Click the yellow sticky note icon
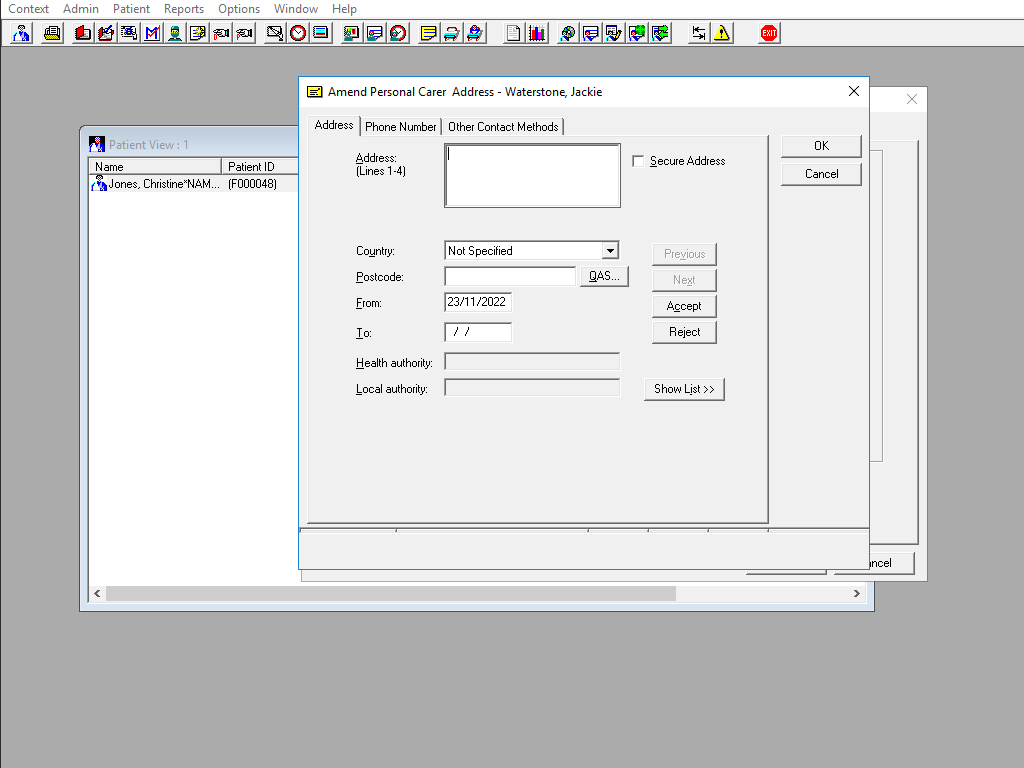 [x=428, y=33]
